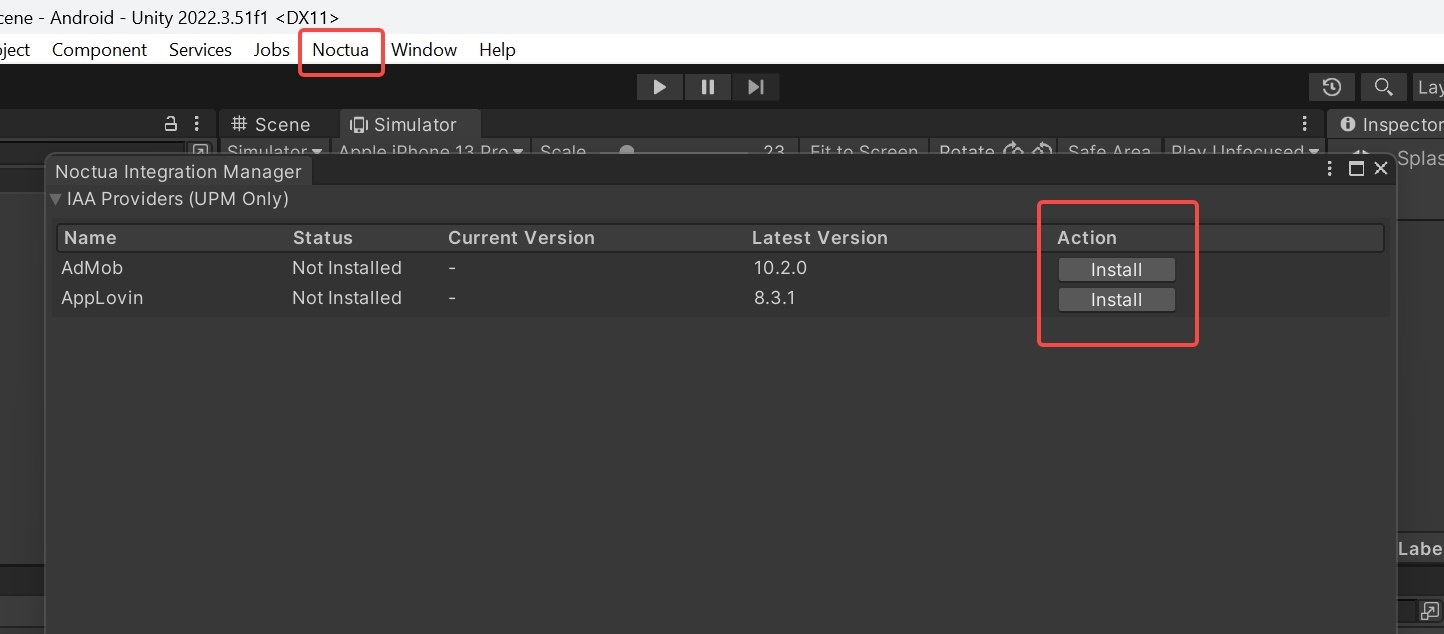Viewport: 1444px width, 634px height.
Task: Click AdMob's Not Installed status
Action: (x=347, y=268)
